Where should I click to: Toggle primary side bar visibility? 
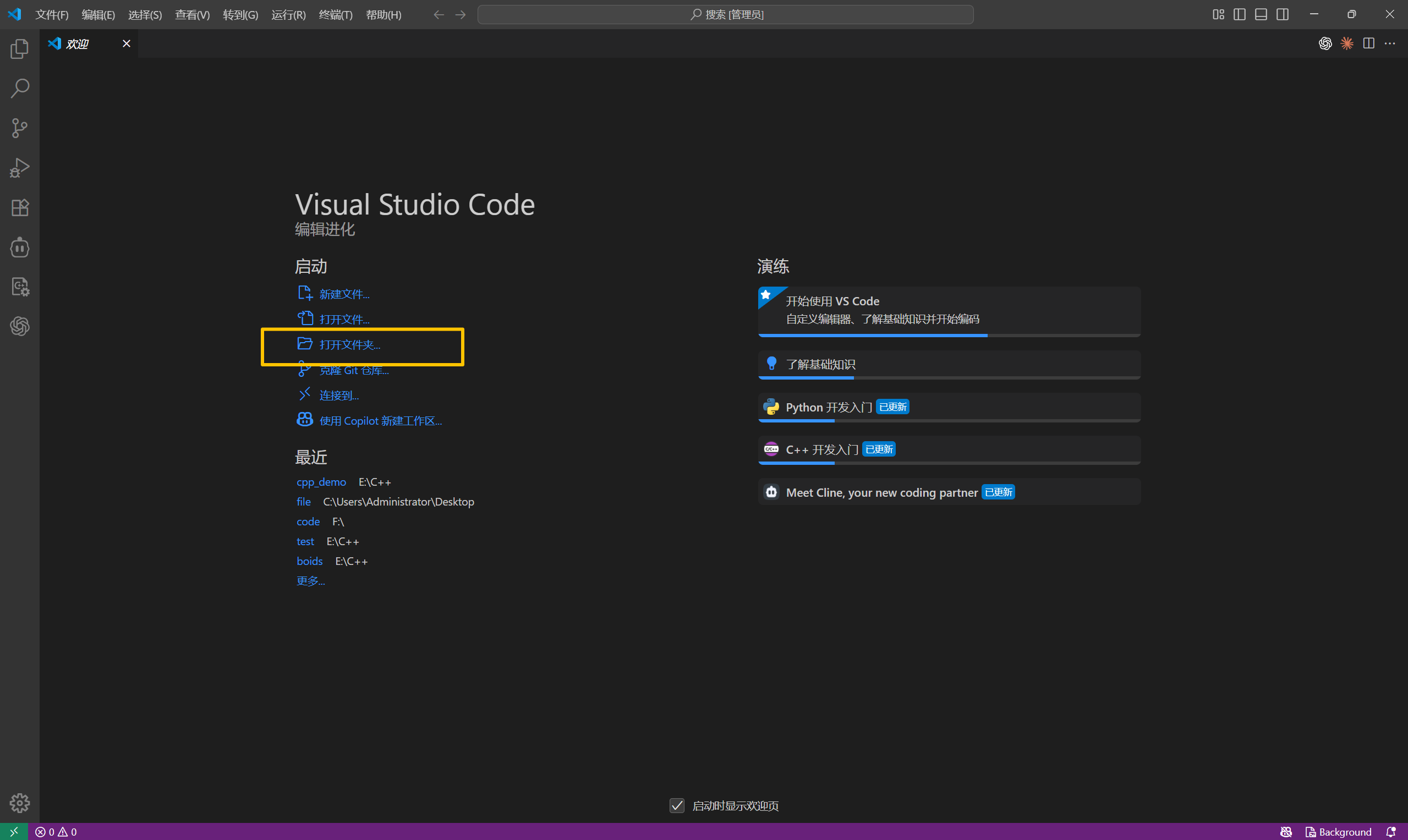point(1239,14)
